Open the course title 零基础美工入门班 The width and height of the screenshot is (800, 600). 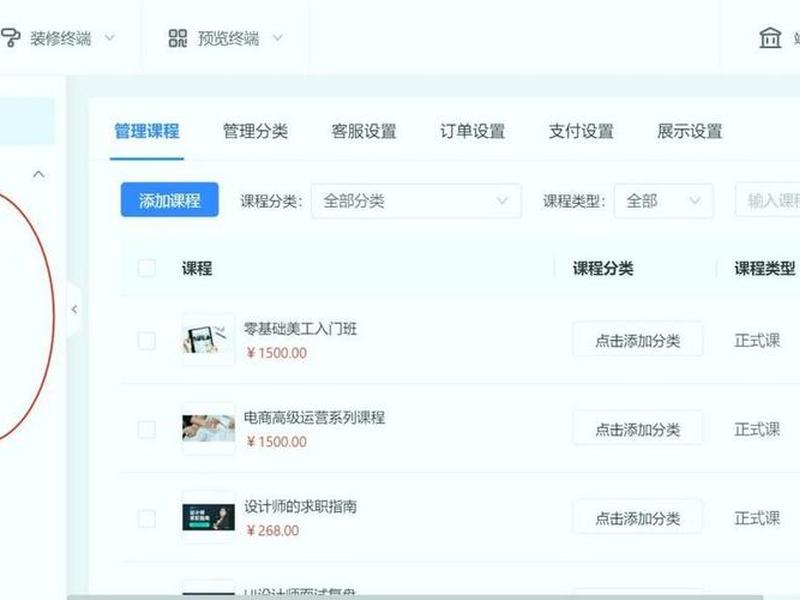300,329
